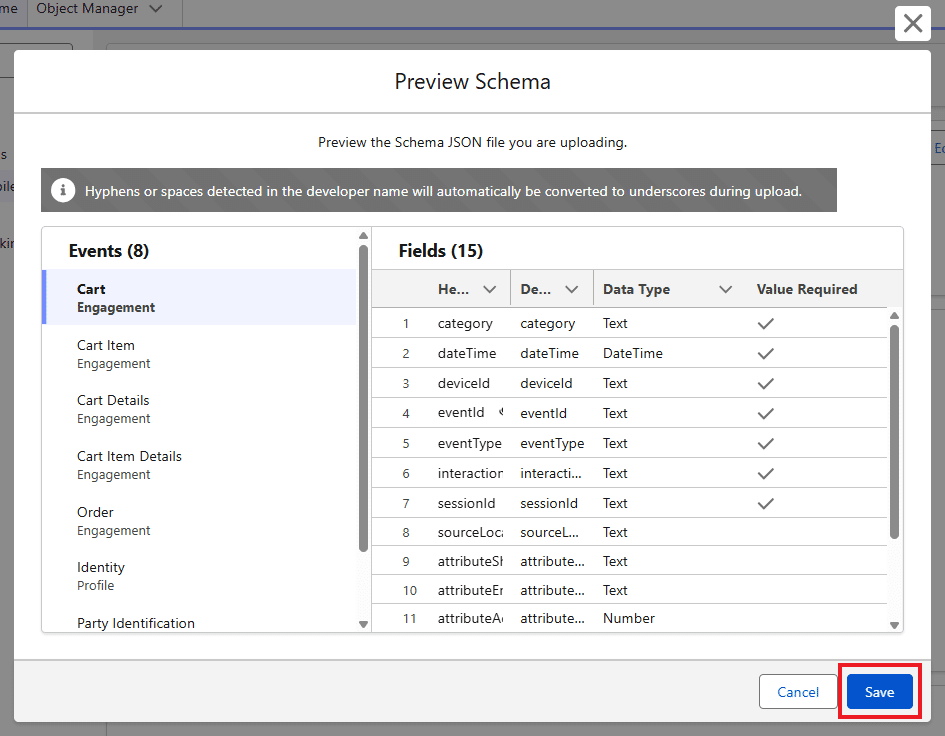945x736 pixels.
Task: Click the Number data type in row 11
Action: 629,618
